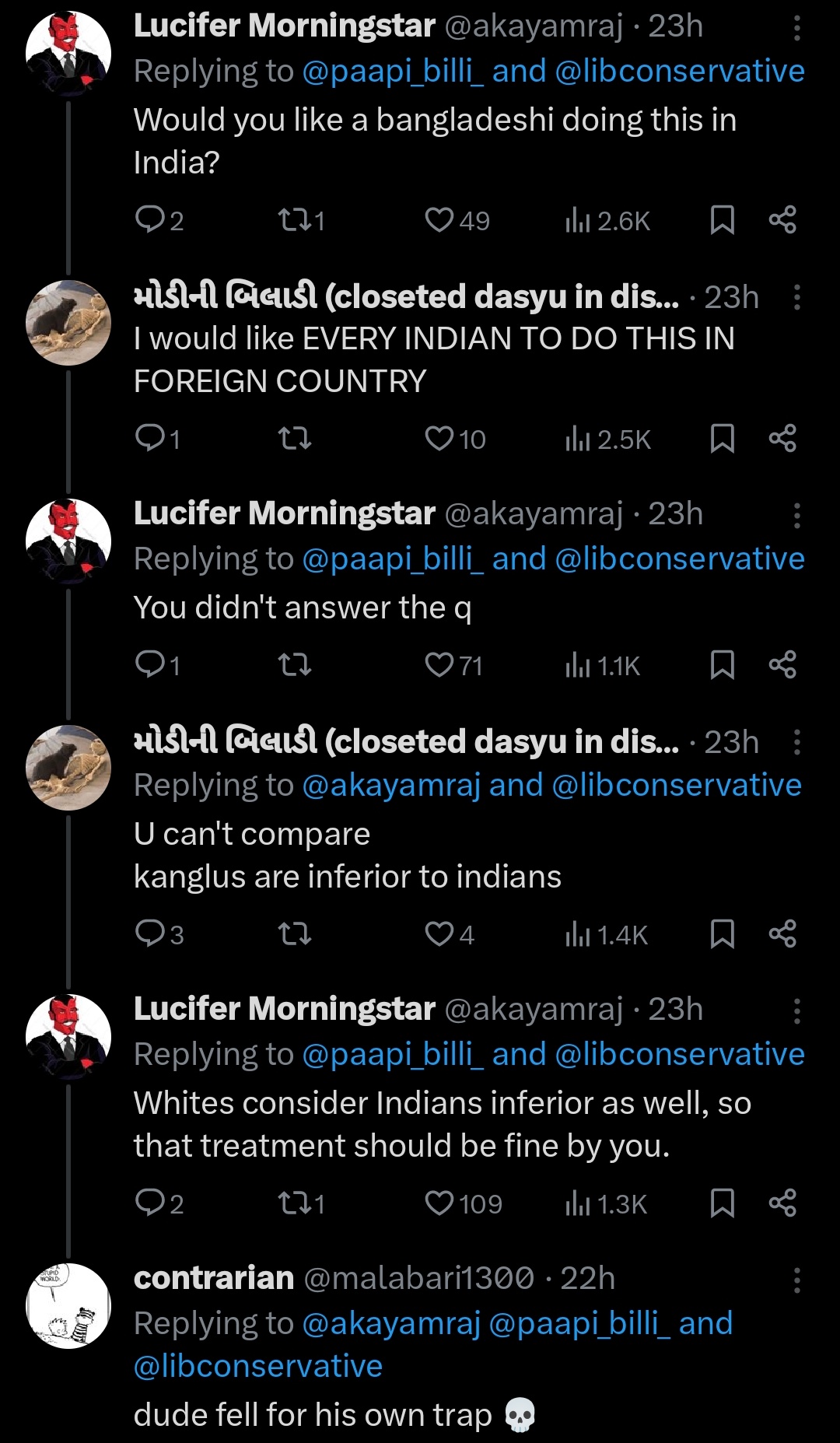Open contrarian's profile avatar

(x=68, y=1305)
